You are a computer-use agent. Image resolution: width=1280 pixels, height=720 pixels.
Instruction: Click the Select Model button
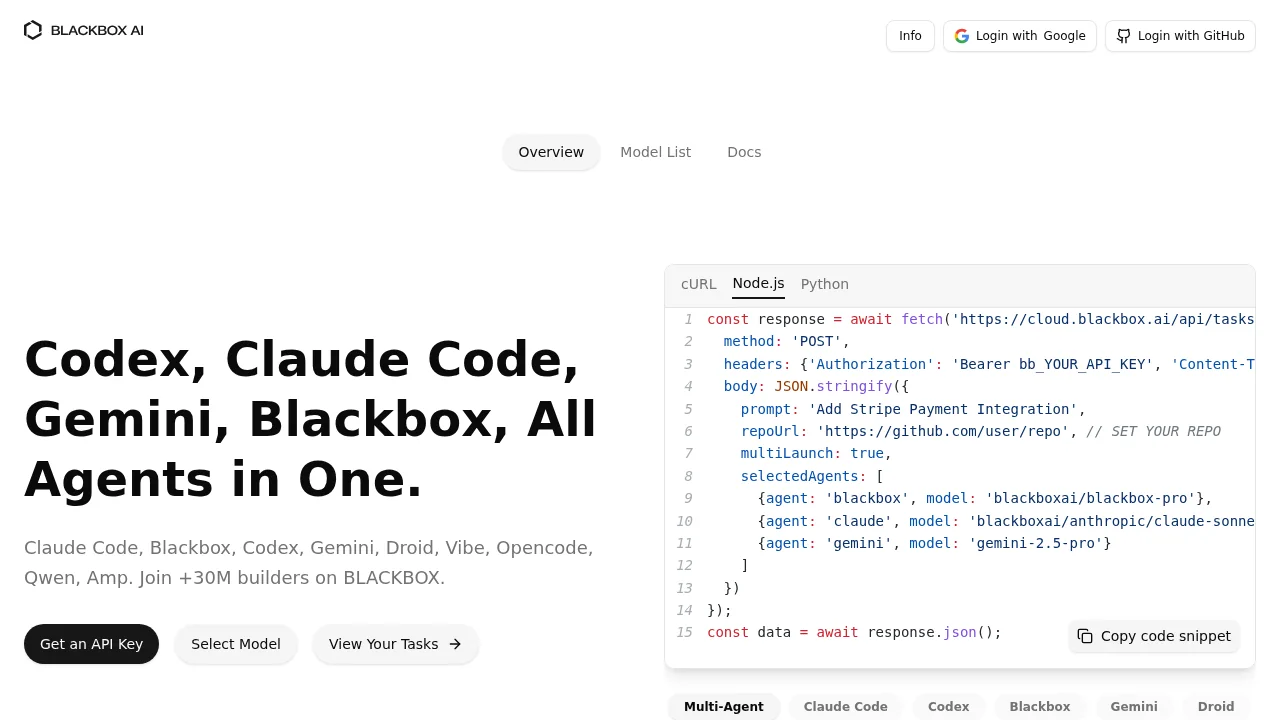[236, 644]
